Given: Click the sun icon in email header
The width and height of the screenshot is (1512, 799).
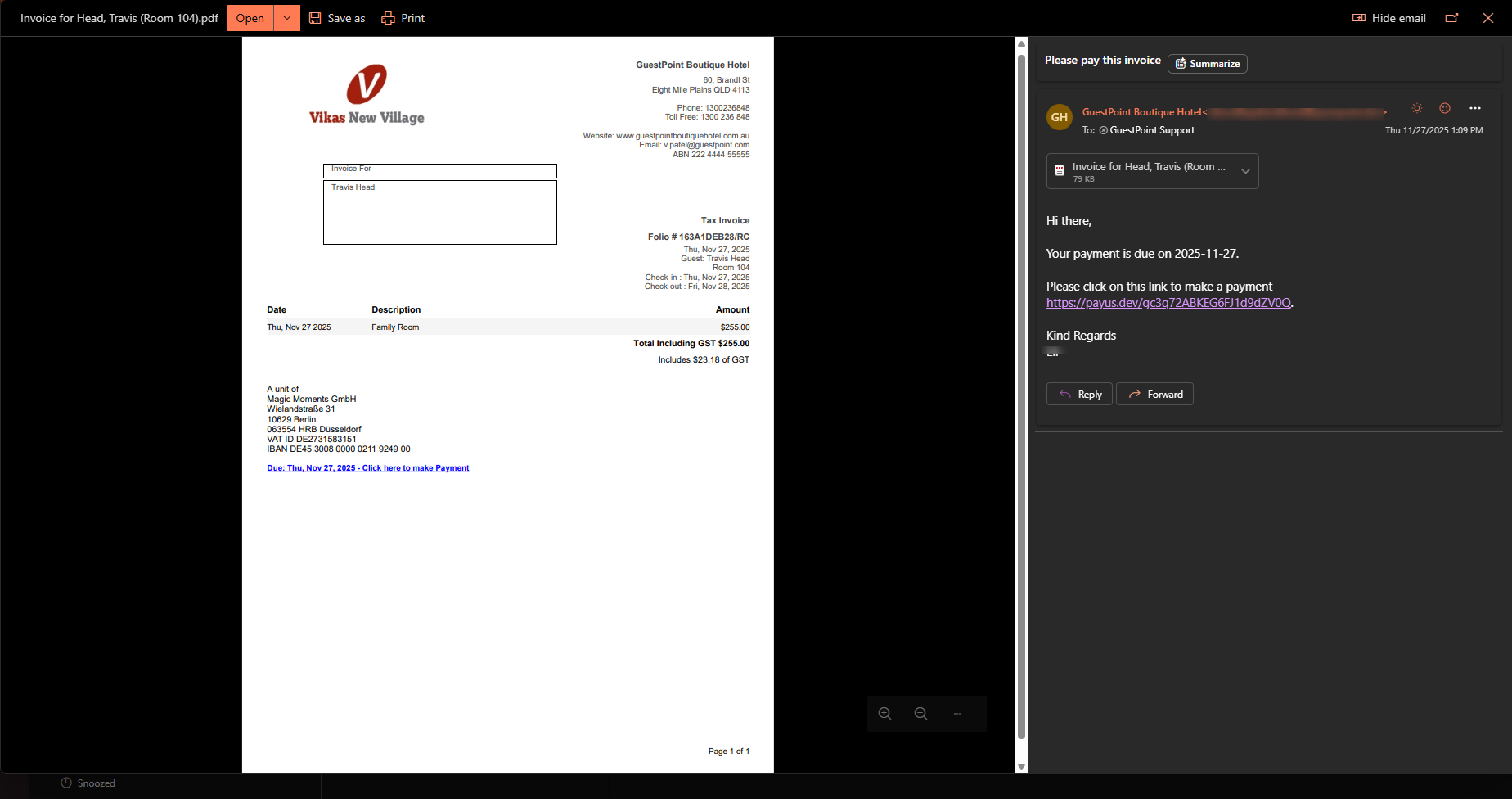Looking at the screenshot, I should pyautogui.click(x=1417, y=108).
